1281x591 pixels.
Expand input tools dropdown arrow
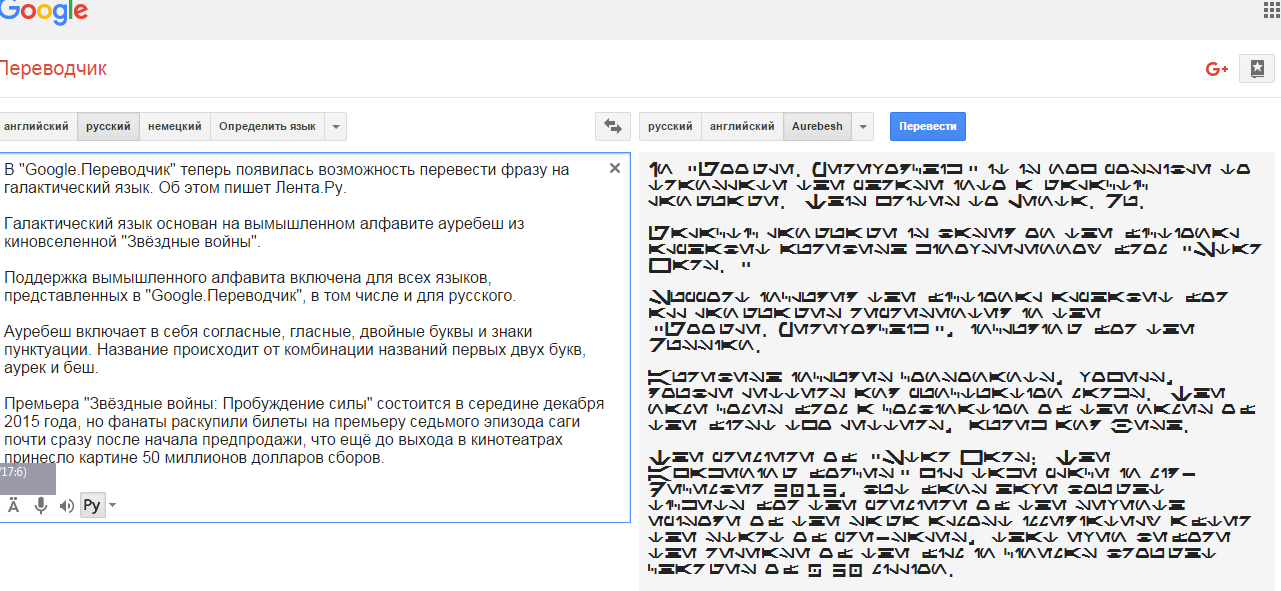[x=112, y=505]
